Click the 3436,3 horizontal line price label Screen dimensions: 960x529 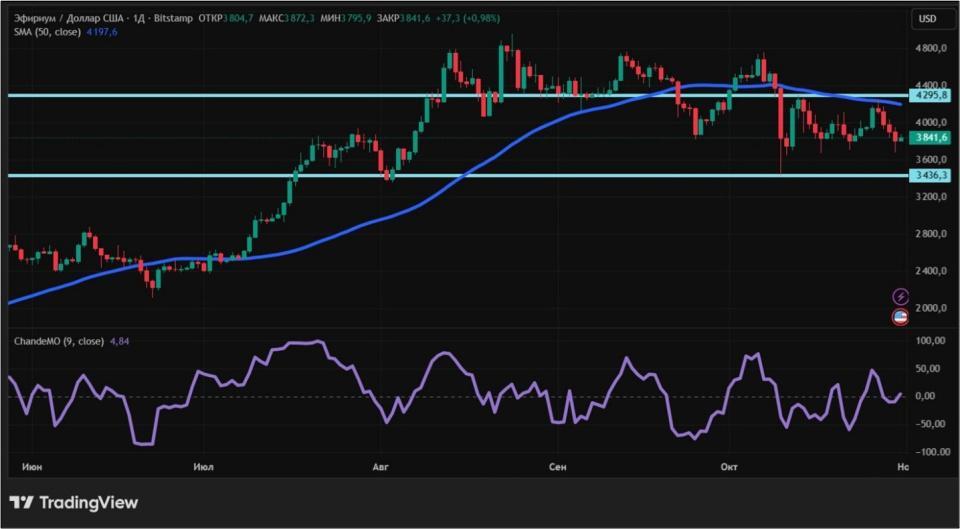pyautogui.click(x=929, y=176)
